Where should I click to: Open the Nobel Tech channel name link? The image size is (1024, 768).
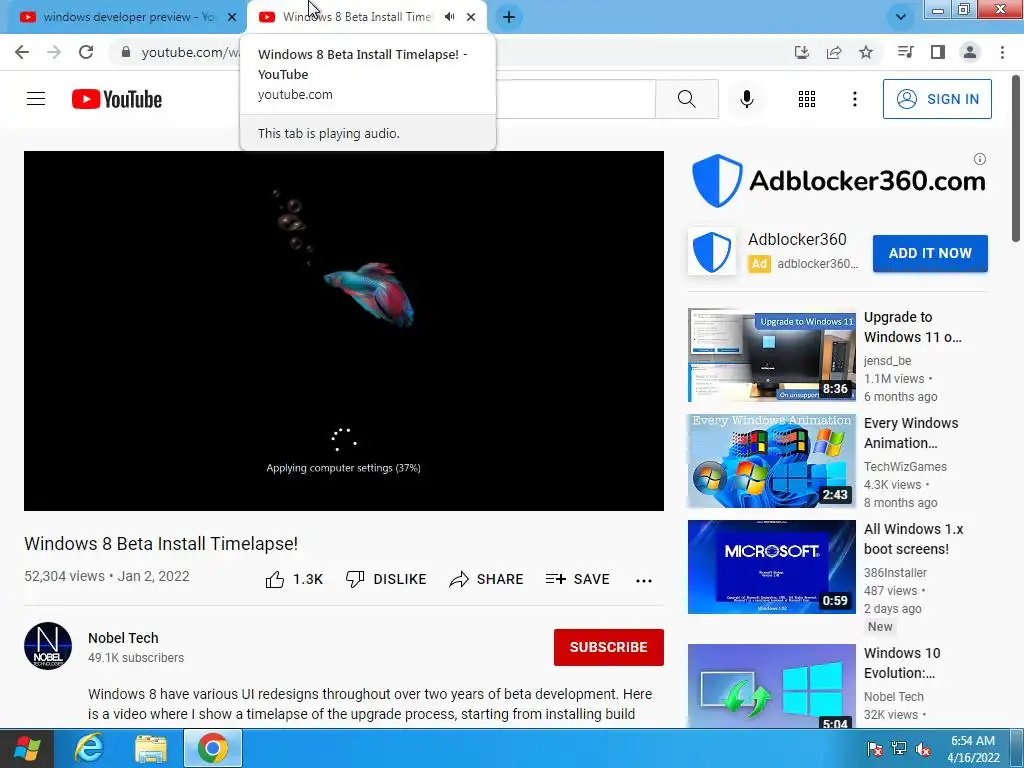click(123, 638)
